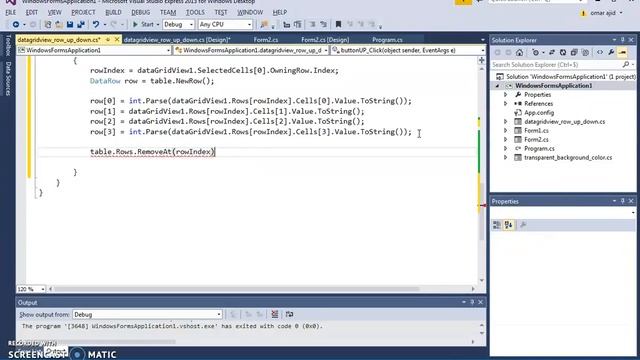Expand the datagridview_row_up_down.cs tree node
The image size is (640, 360).
(x=505, y=122)
